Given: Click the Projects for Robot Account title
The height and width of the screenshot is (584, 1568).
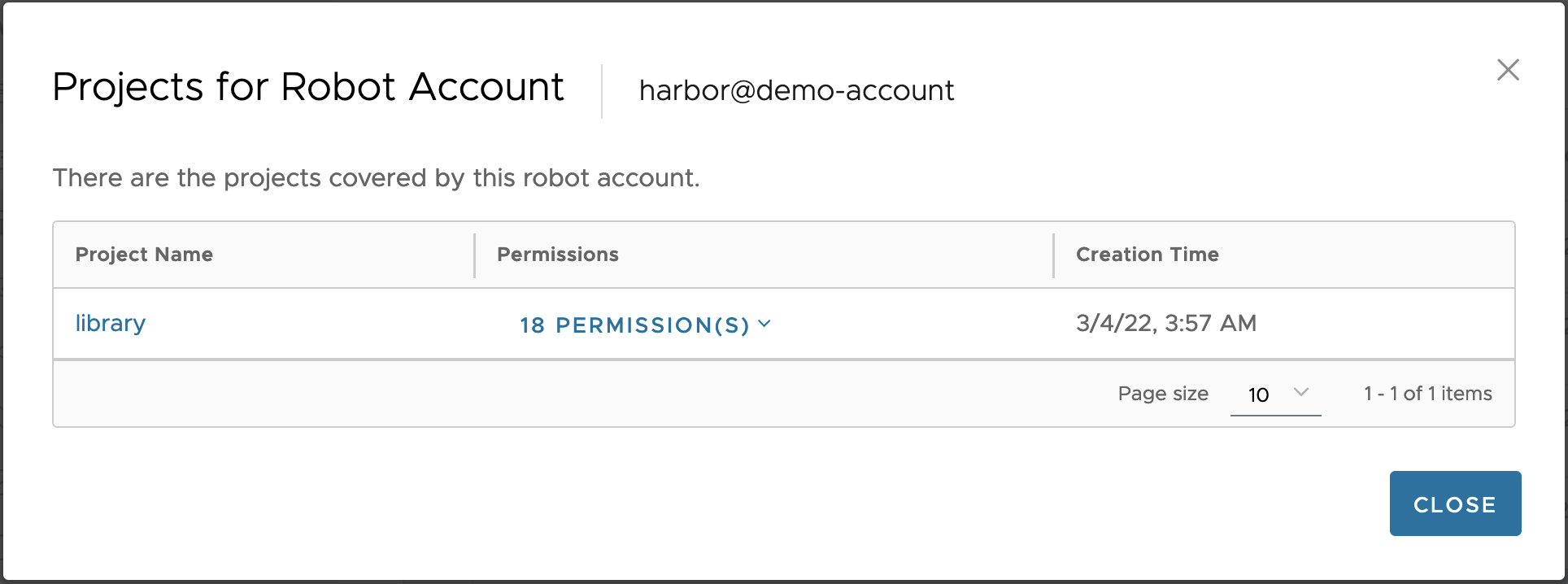Looking at the screenshot, I should pyautogui.click(x=307, y=87).
